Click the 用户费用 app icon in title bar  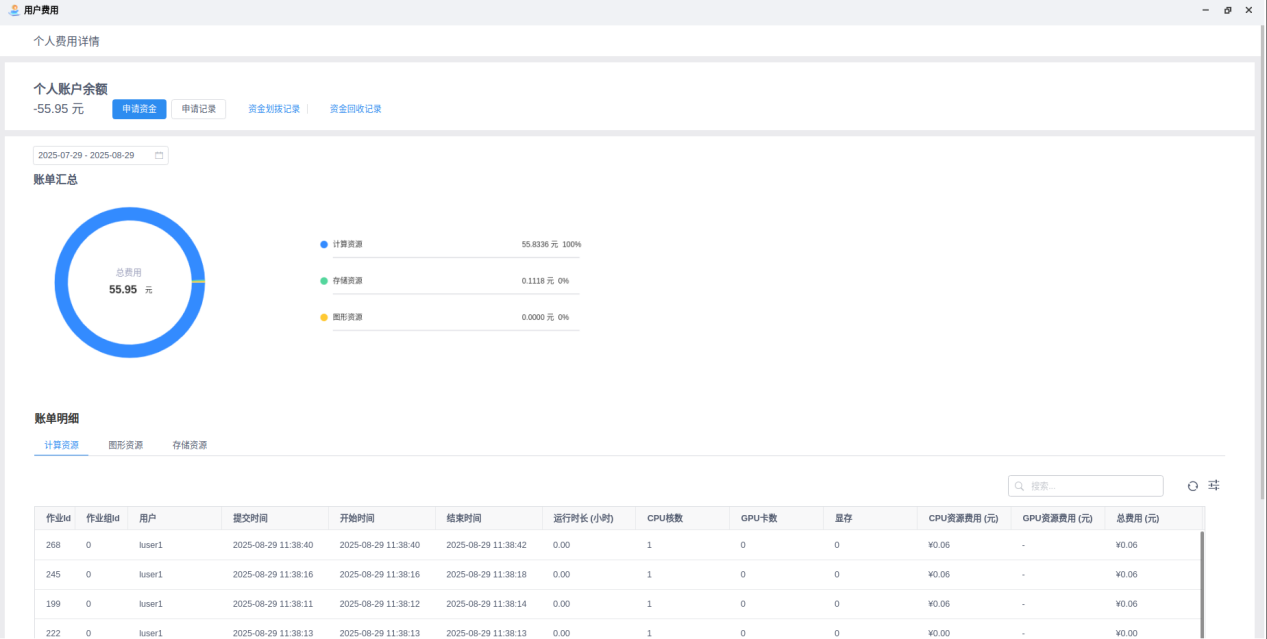[13, 10]
